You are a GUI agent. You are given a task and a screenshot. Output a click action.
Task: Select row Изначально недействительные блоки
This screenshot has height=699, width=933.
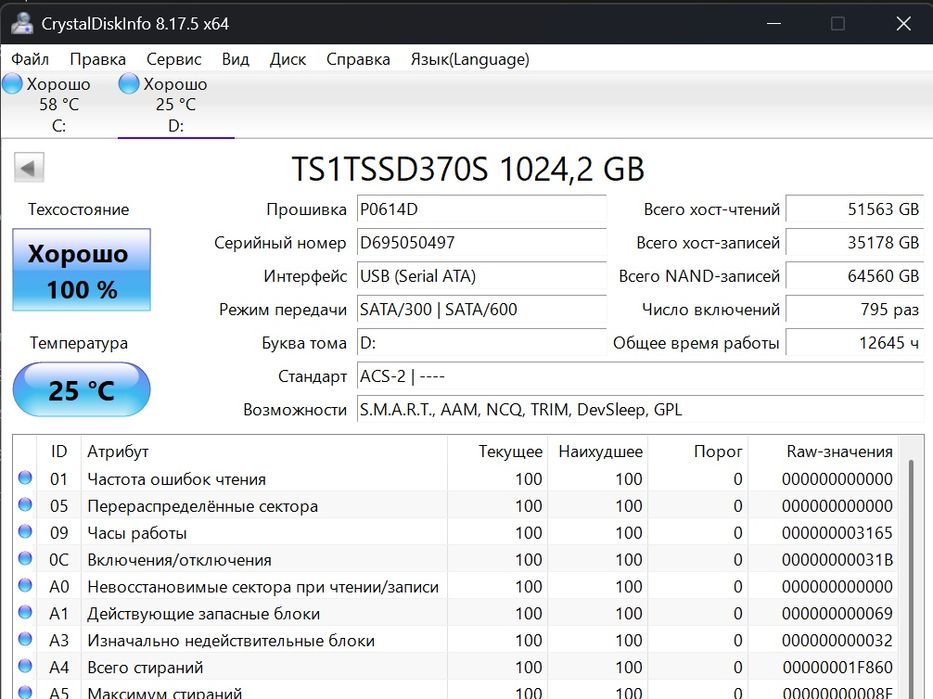(x=456, y=640)
